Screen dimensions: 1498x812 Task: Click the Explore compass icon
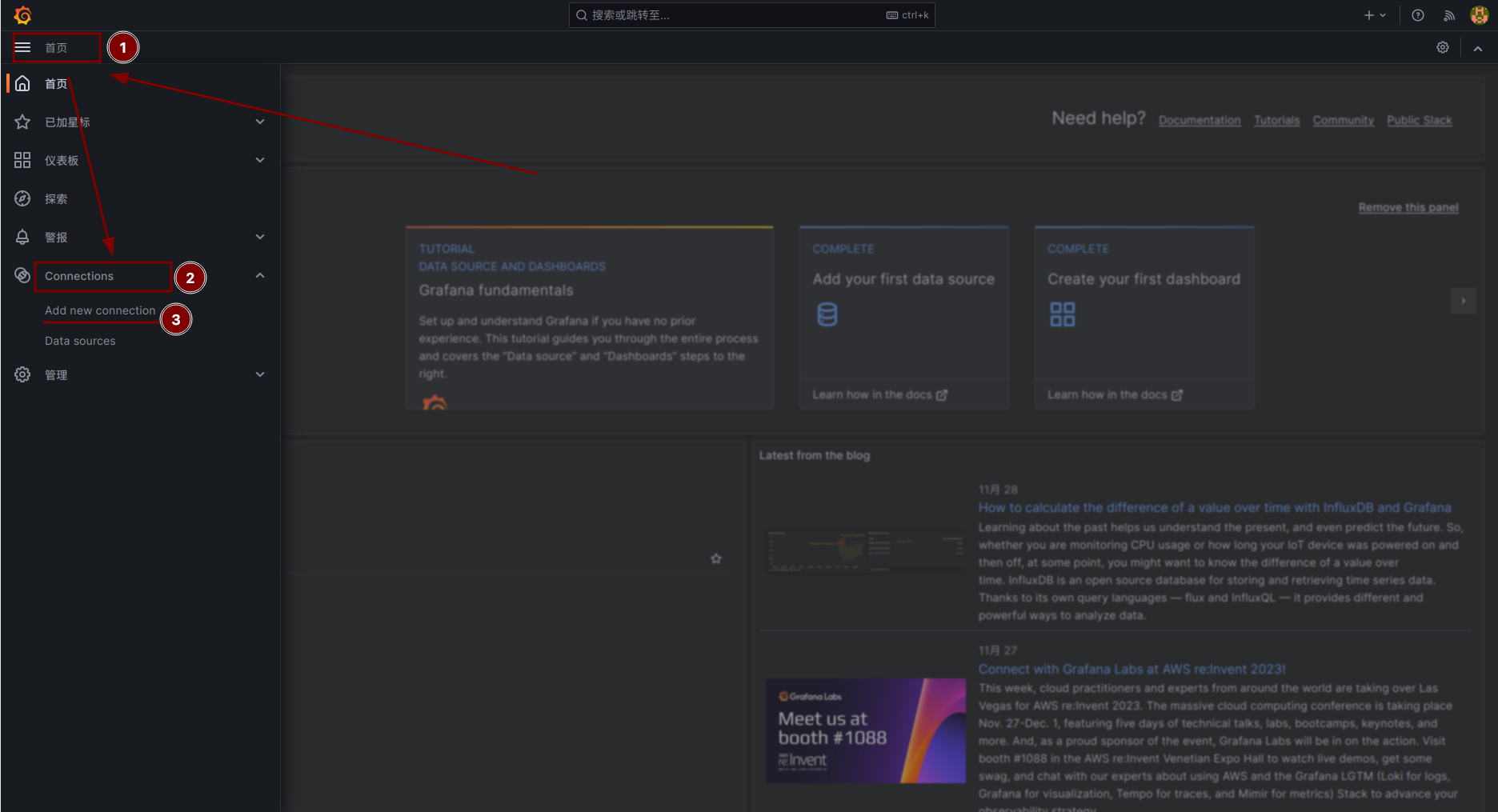pos(22,198)
